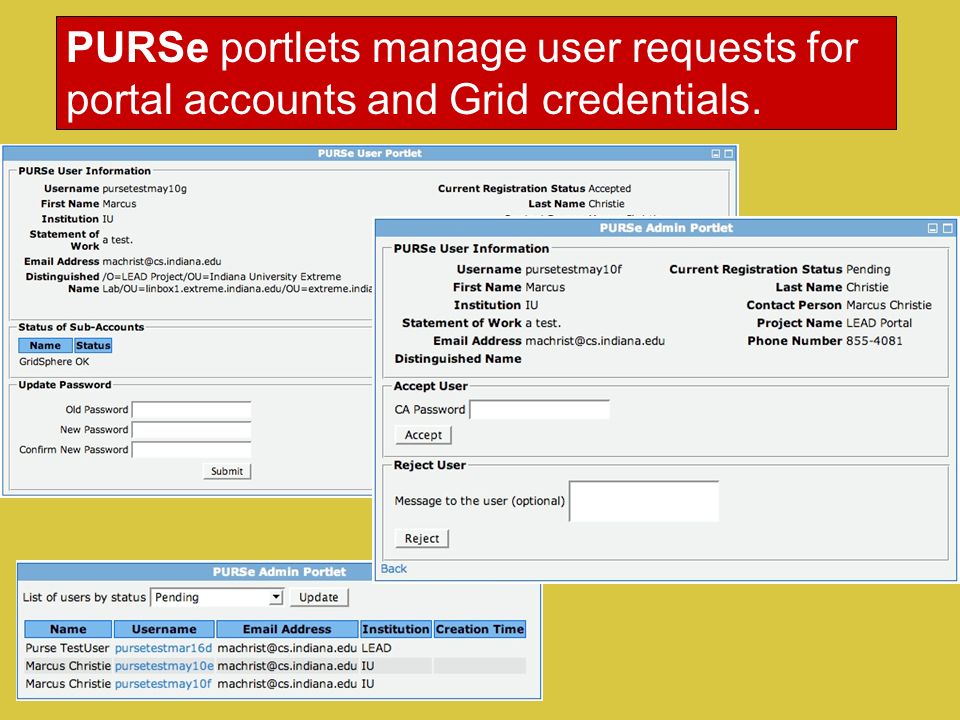Screen dimensions: 960x720
Task: Click the email cell in the pursetestmar16d row
Action: [287, 648]
